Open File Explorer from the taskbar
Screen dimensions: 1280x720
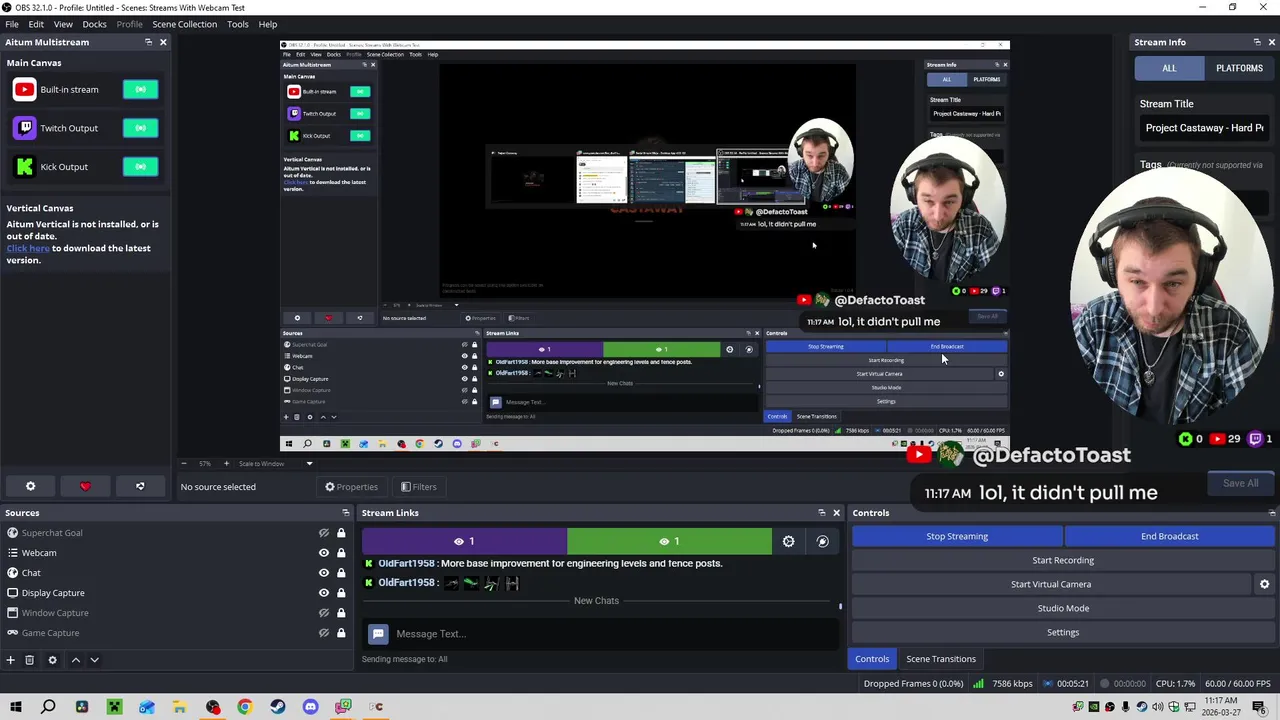180,707
